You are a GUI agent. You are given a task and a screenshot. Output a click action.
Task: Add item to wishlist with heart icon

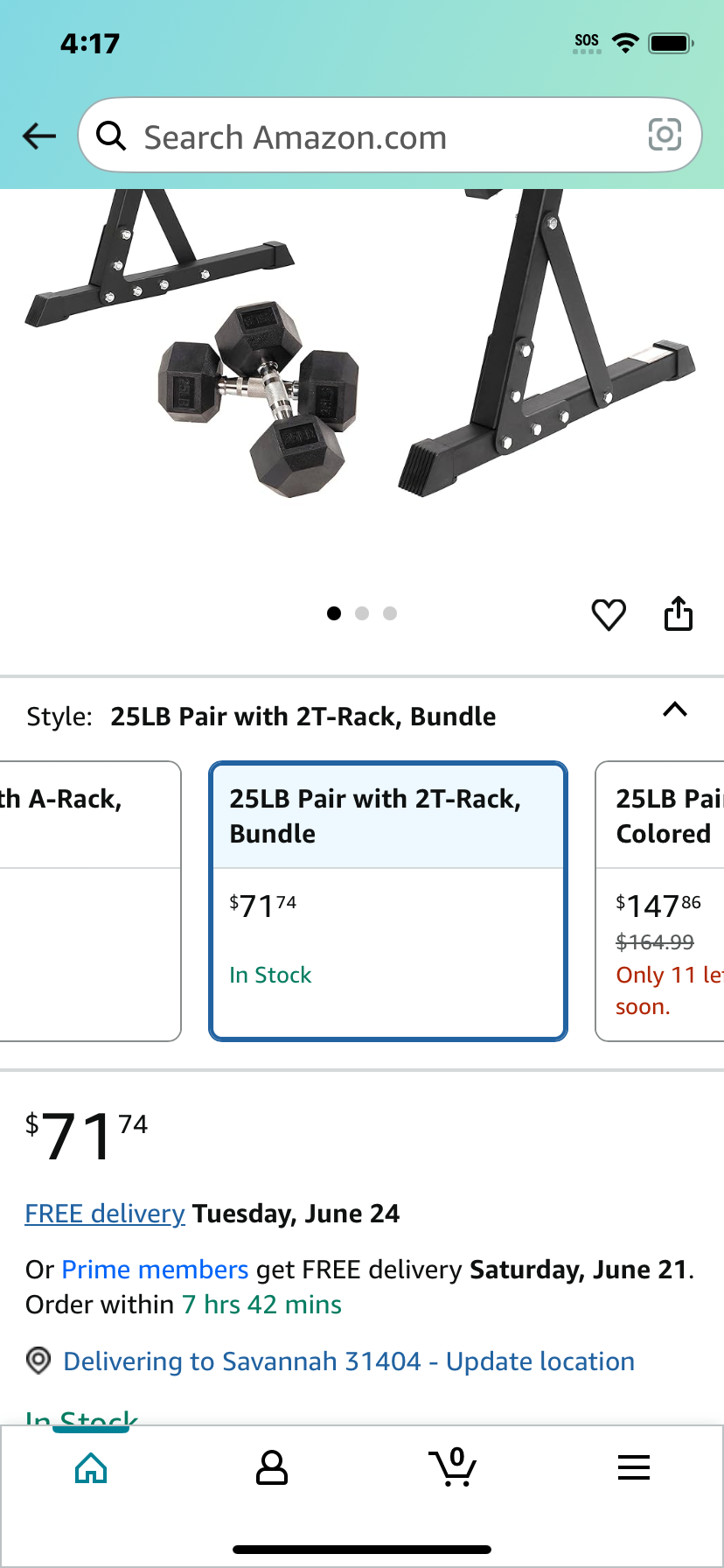609,614
